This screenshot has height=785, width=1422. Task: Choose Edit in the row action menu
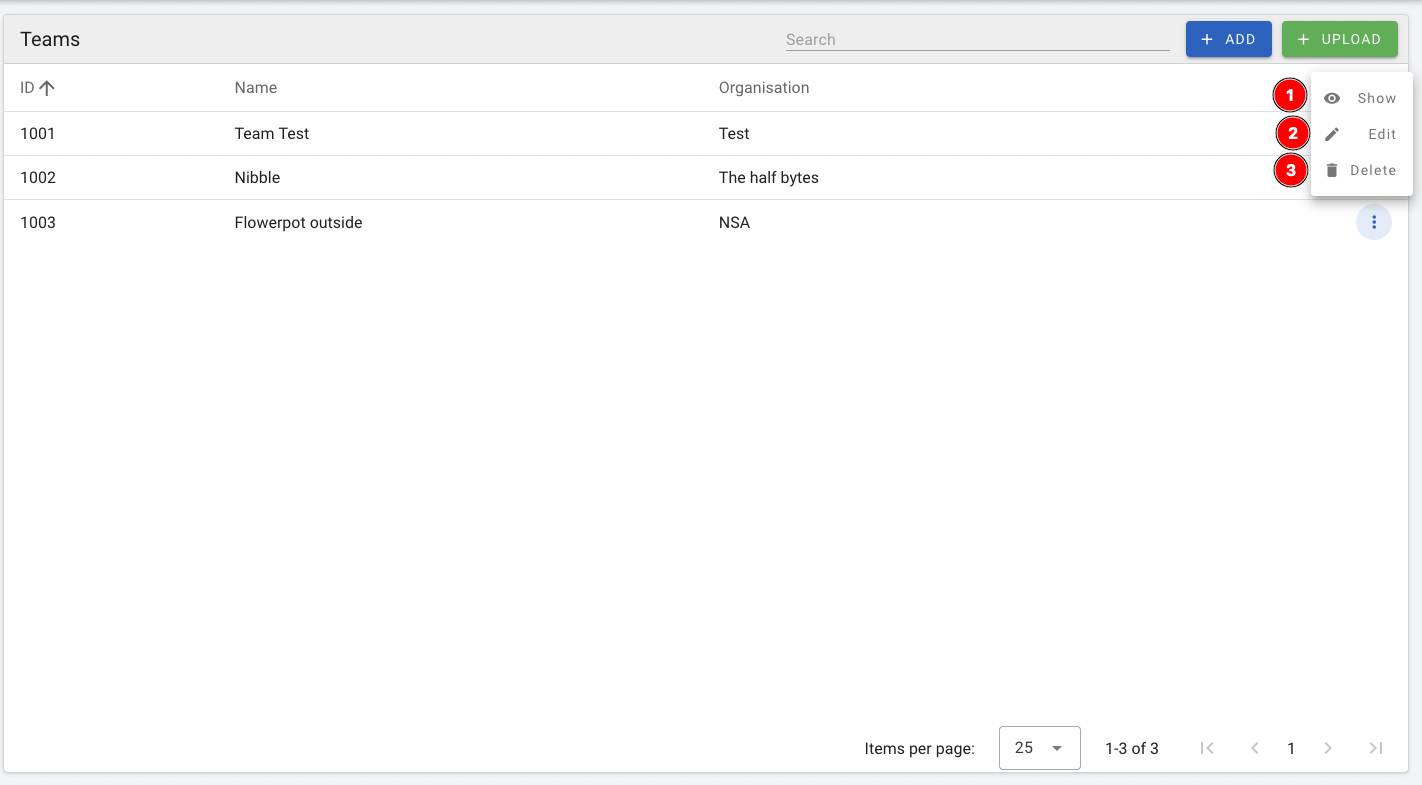(1381, 134)
